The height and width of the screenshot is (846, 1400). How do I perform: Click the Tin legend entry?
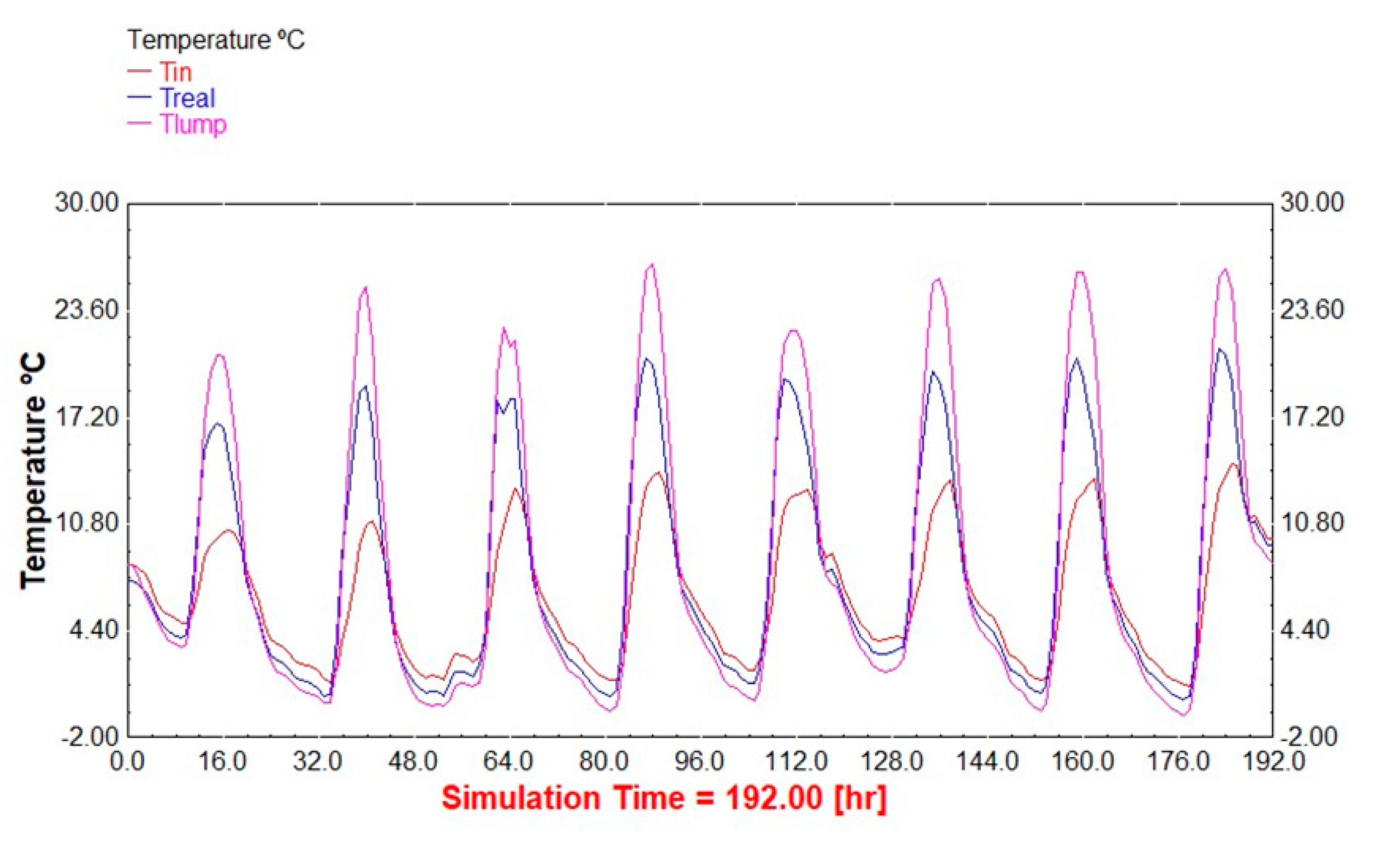point(176,72)
